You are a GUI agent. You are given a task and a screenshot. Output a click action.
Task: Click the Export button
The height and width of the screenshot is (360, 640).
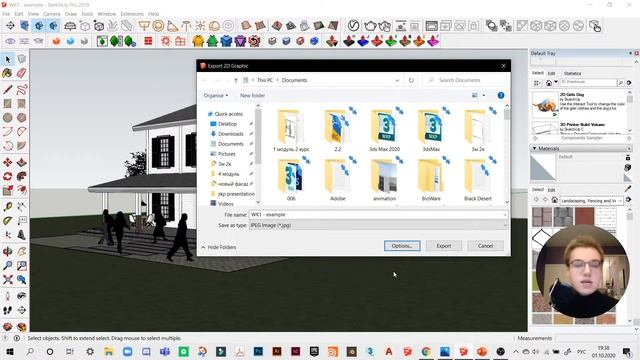click(x=444, y=246)
